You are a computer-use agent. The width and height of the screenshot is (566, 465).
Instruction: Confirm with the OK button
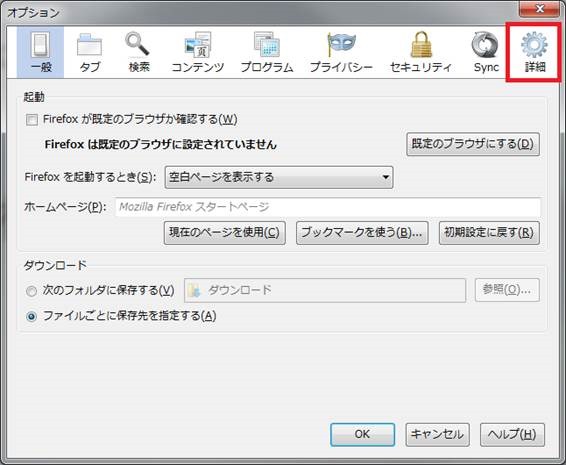(362, 435)
